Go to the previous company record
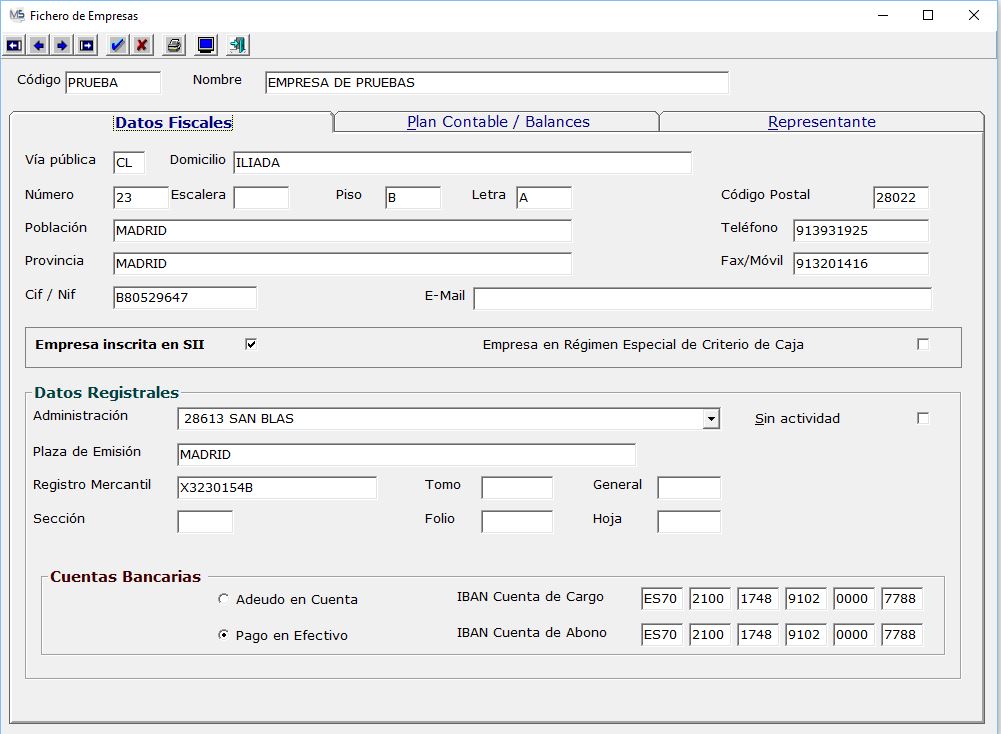This screenshot has height=734, width=1001. tap(38, 45)
